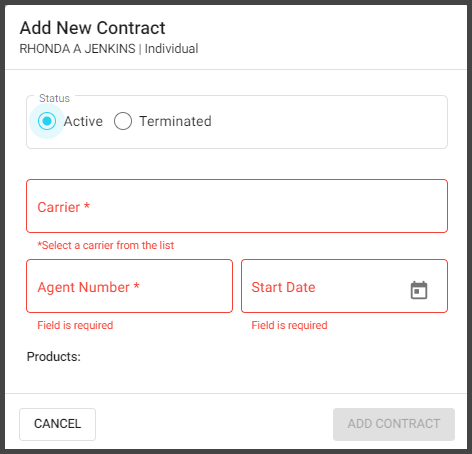
Task: Select the Terminated status radio button
Action: pos(123,121)
